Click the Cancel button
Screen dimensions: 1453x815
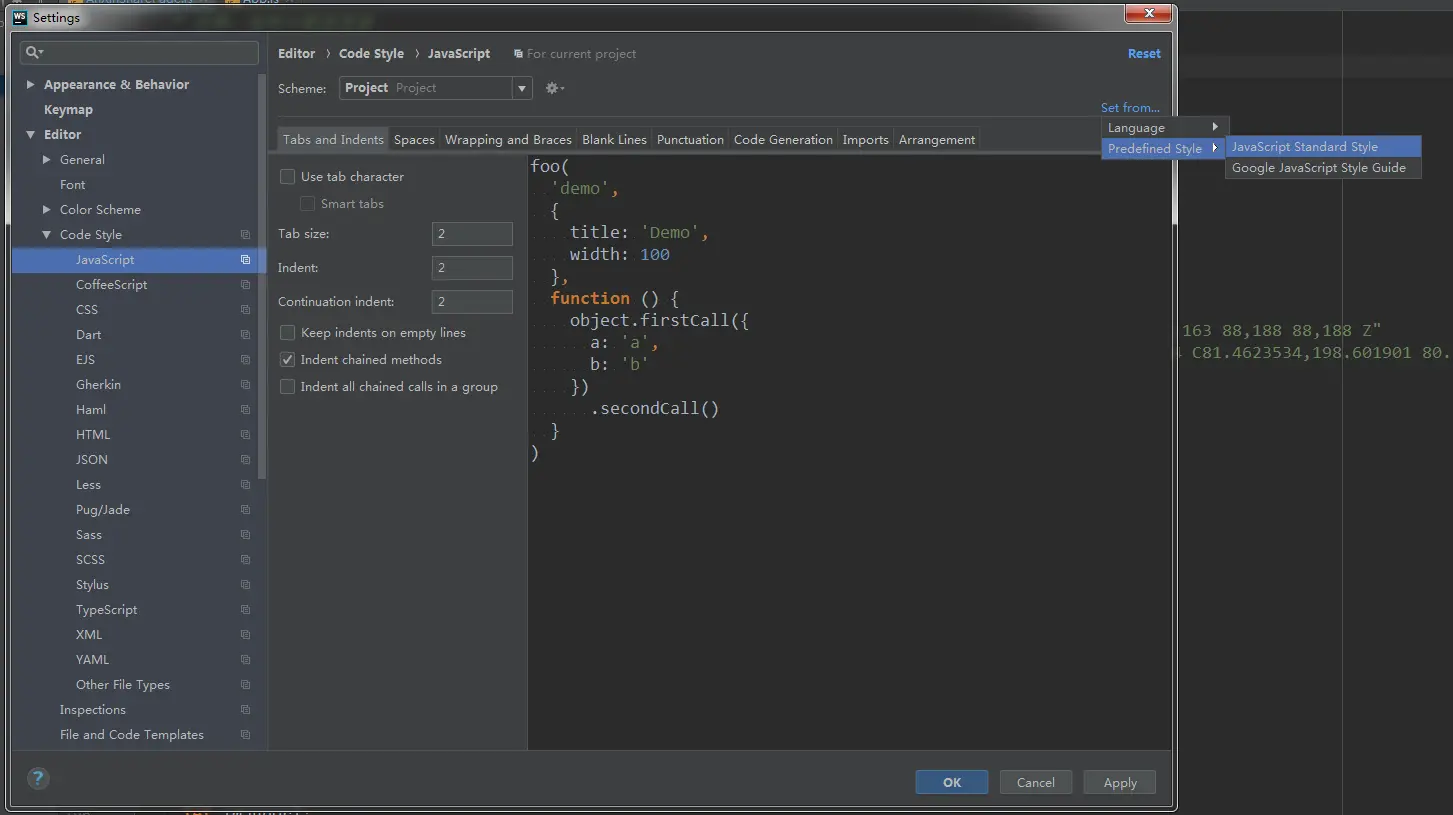coord(1035,783)
